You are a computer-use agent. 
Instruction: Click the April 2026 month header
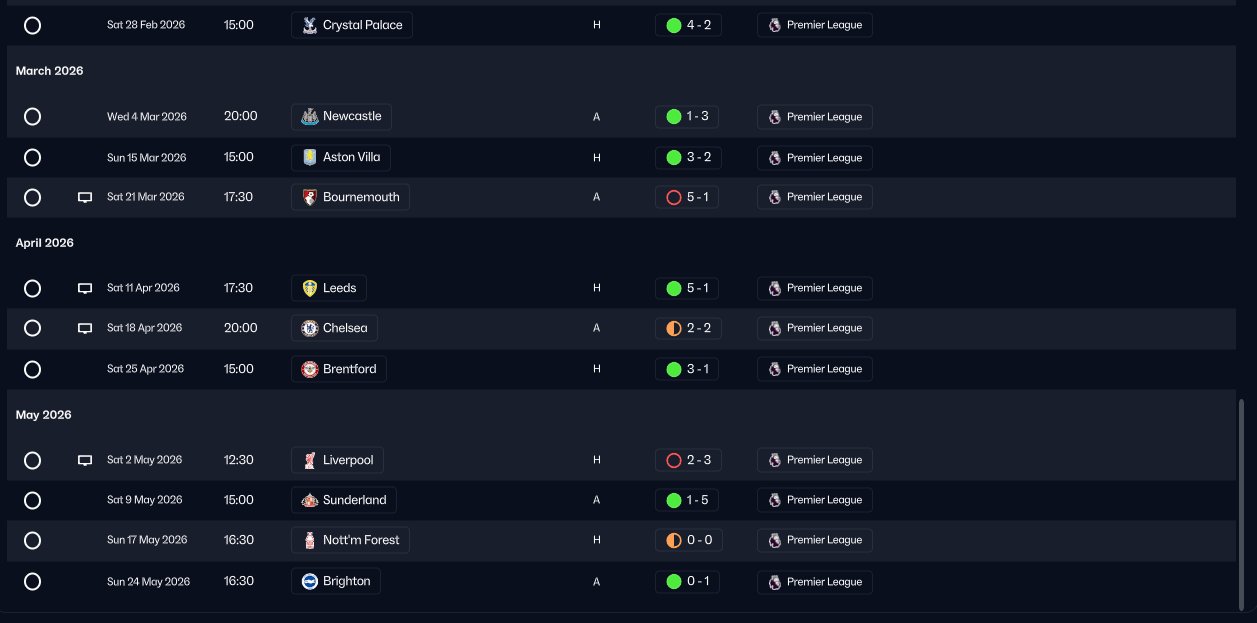coord(45,243)
